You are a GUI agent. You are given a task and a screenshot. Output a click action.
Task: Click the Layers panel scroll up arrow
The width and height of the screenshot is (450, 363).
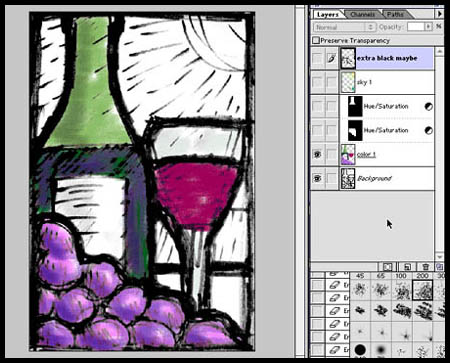440,51
